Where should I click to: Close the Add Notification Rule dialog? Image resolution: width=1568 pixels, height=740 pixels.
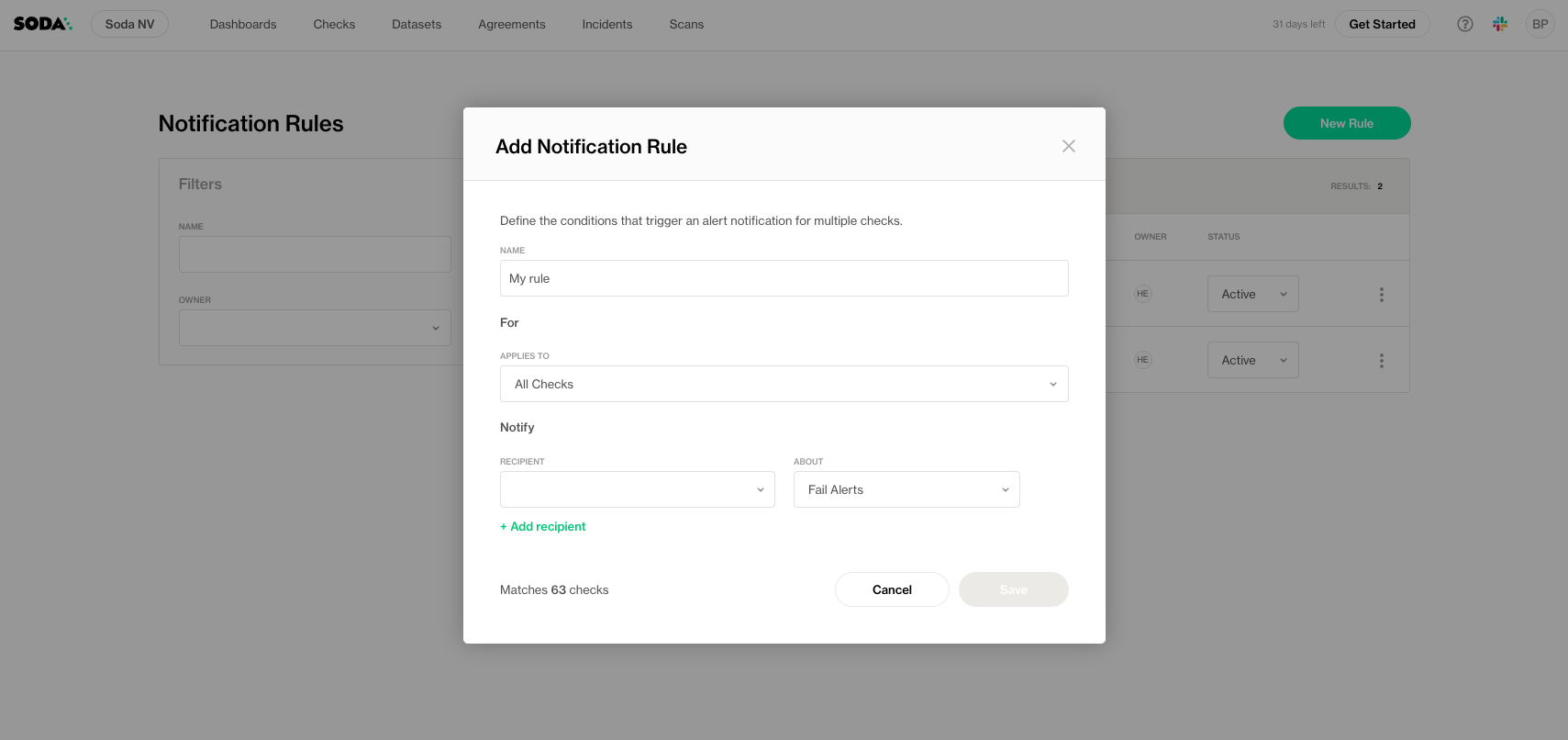pyautogui.click(x=1068, y=146)
